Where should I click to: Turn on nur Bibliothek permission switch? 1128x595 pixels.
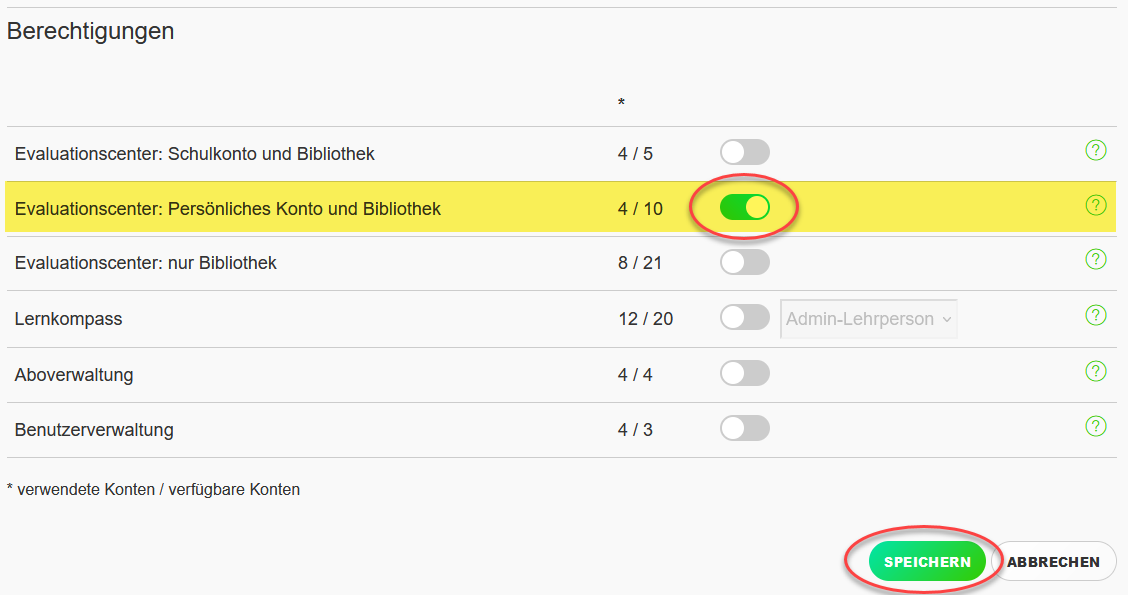tap(745, 262)
